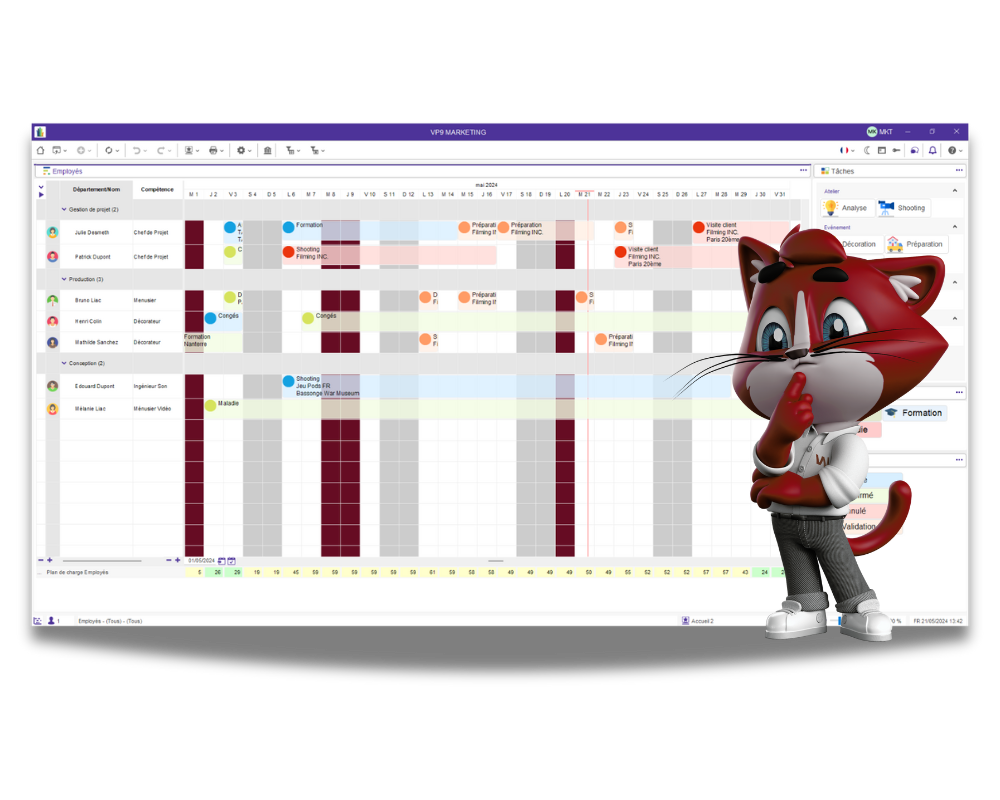Click the Formation button in right panel

pyautogui.click(x=915, y=413)
